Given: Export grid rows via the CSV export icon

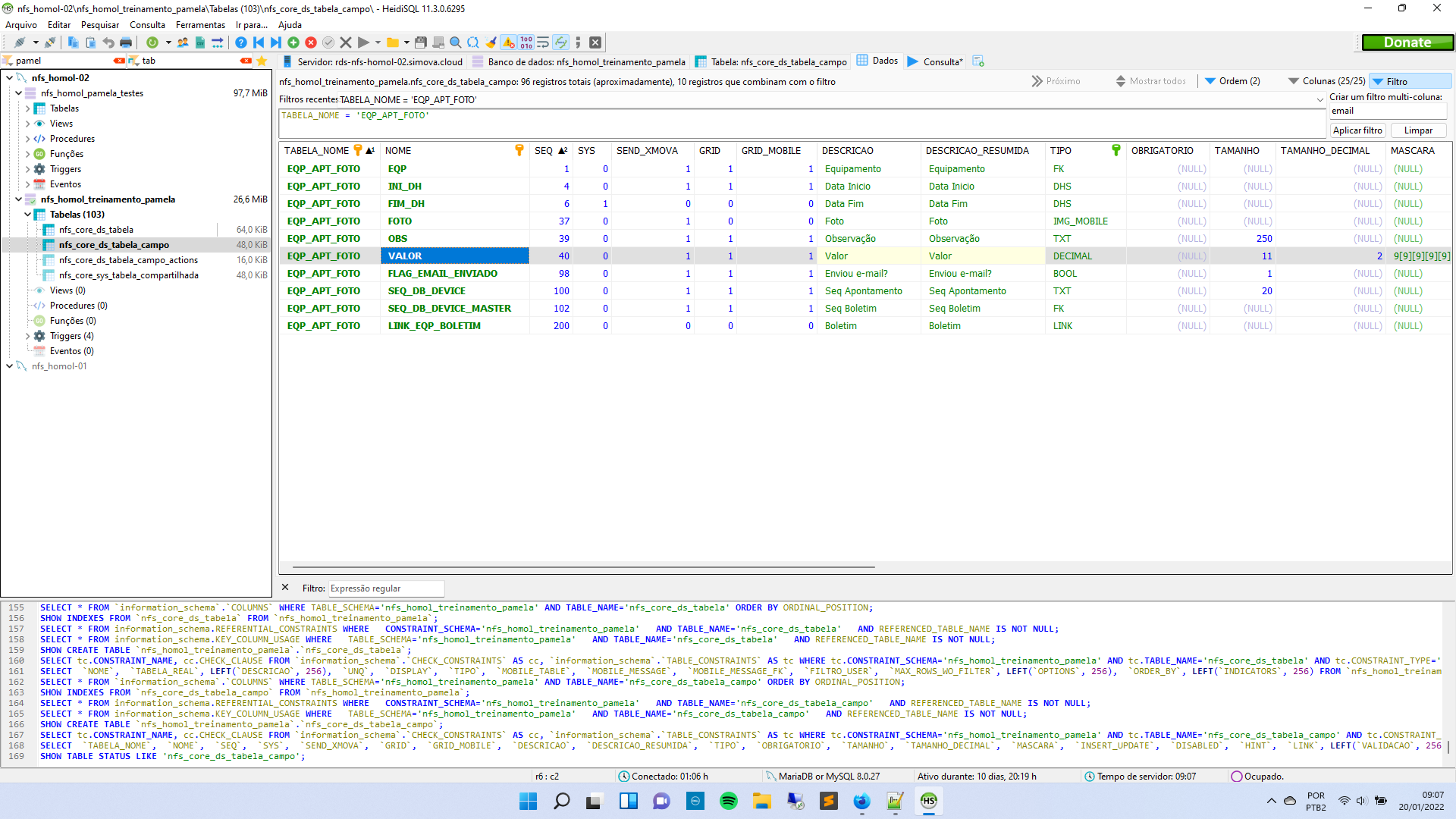Looking at the screenshot, I should pos(200,42).
